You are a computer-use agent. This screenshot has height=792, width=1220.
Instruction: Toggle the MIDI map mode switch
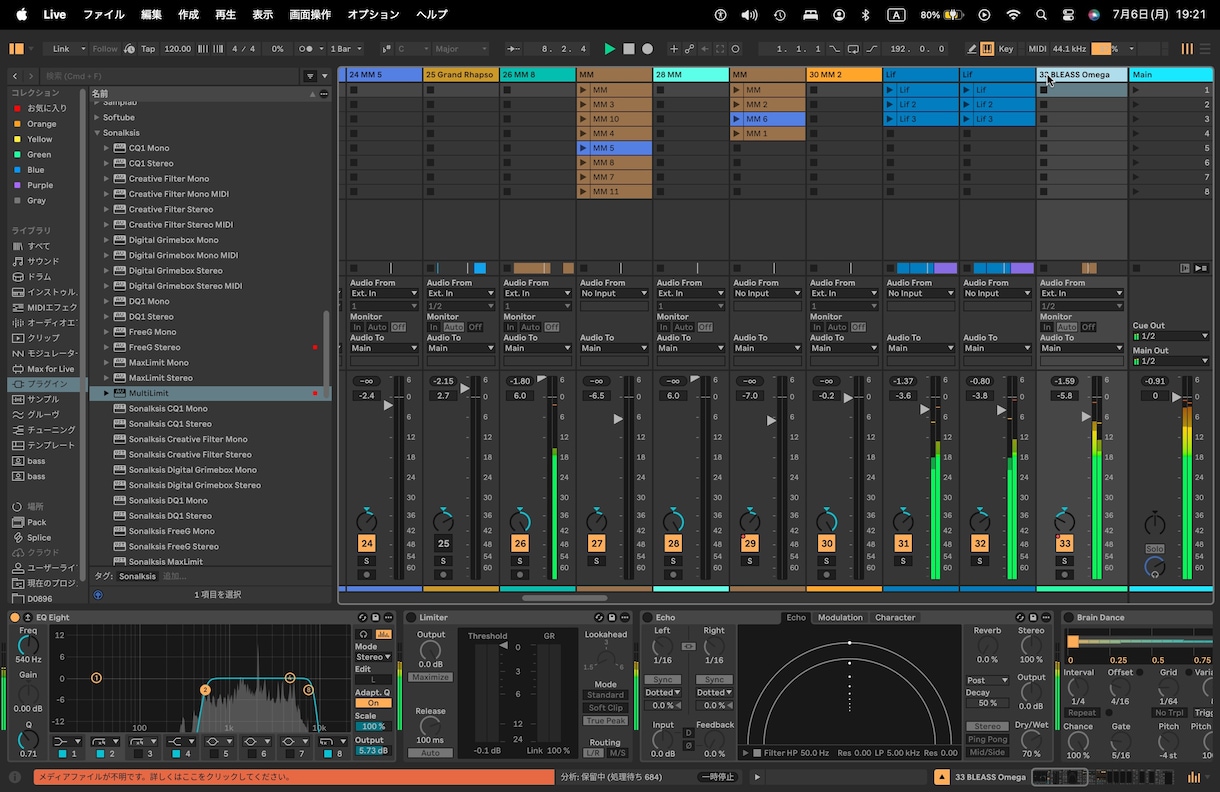tap(1037, 49)
